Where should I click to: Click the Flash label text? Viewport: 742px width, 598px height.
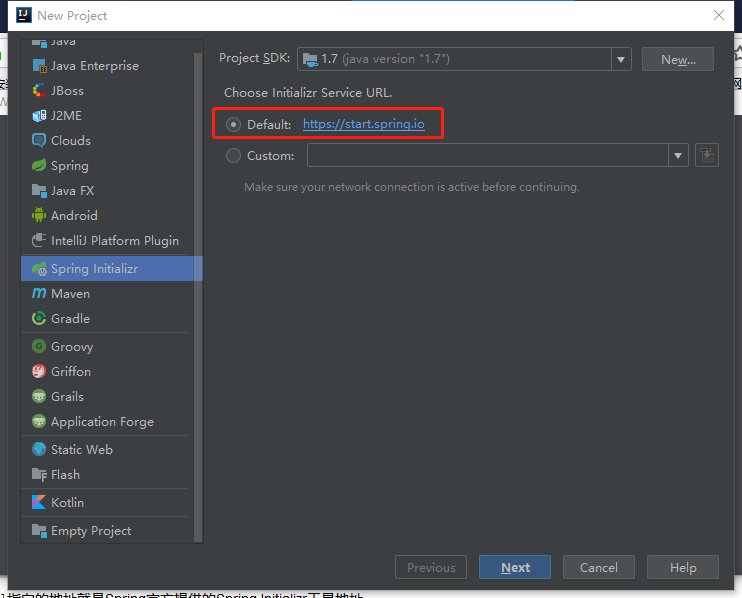pyautogui.click(x=65, y=475)
